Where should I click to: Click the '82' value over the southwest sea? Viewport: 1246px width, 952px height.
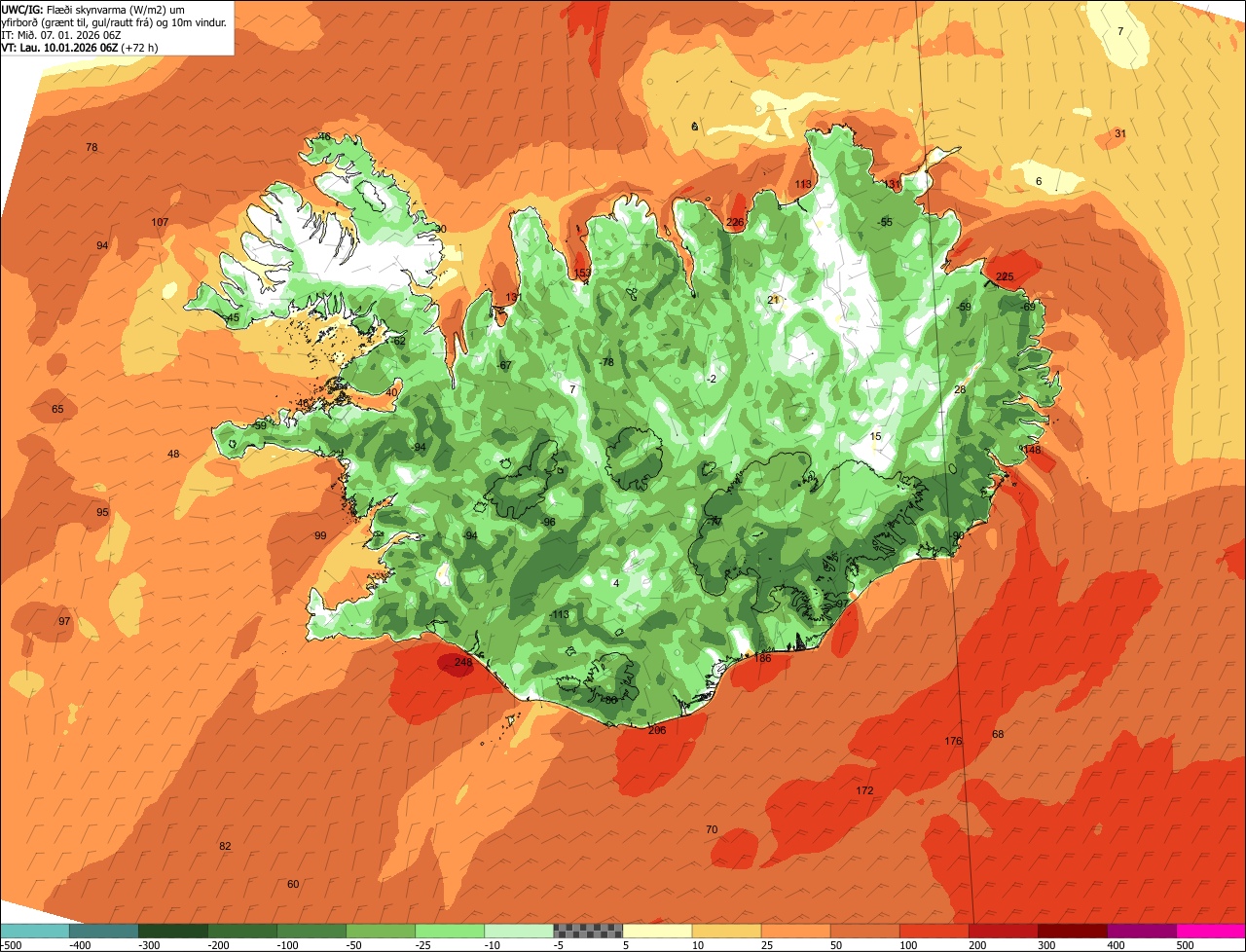tap(225, 847)
